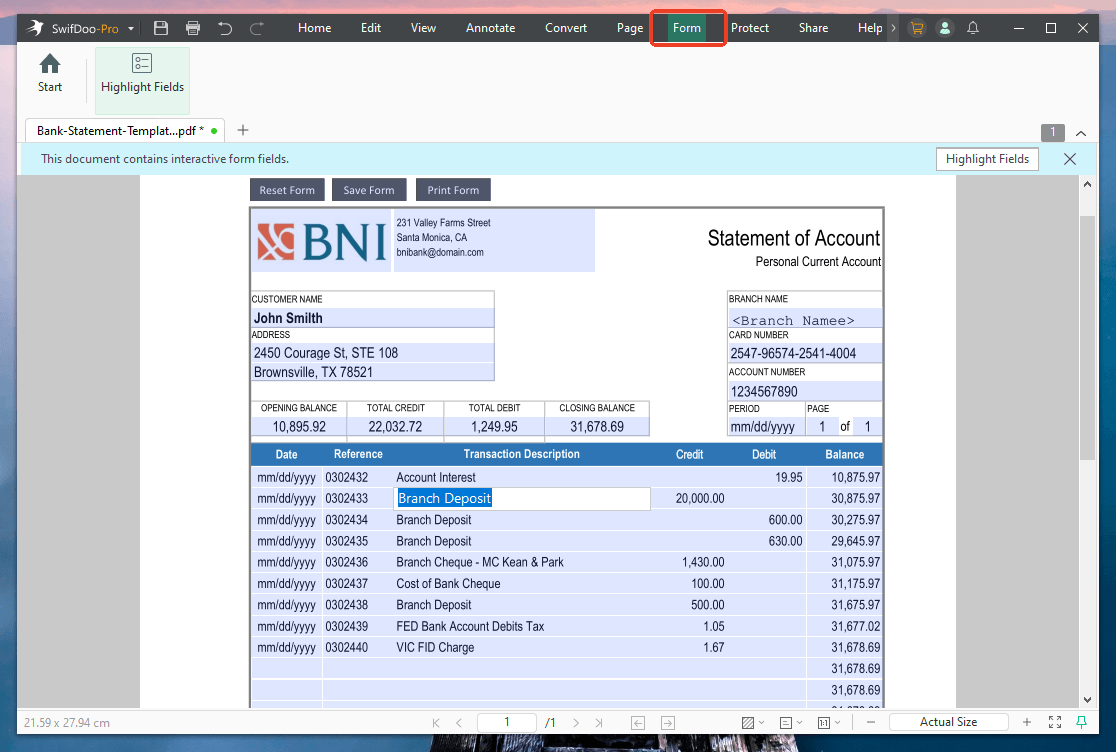This screenshot has width=1116, height=752.
Task: Click the John Smilth customer name field
Action: point(372,318)
